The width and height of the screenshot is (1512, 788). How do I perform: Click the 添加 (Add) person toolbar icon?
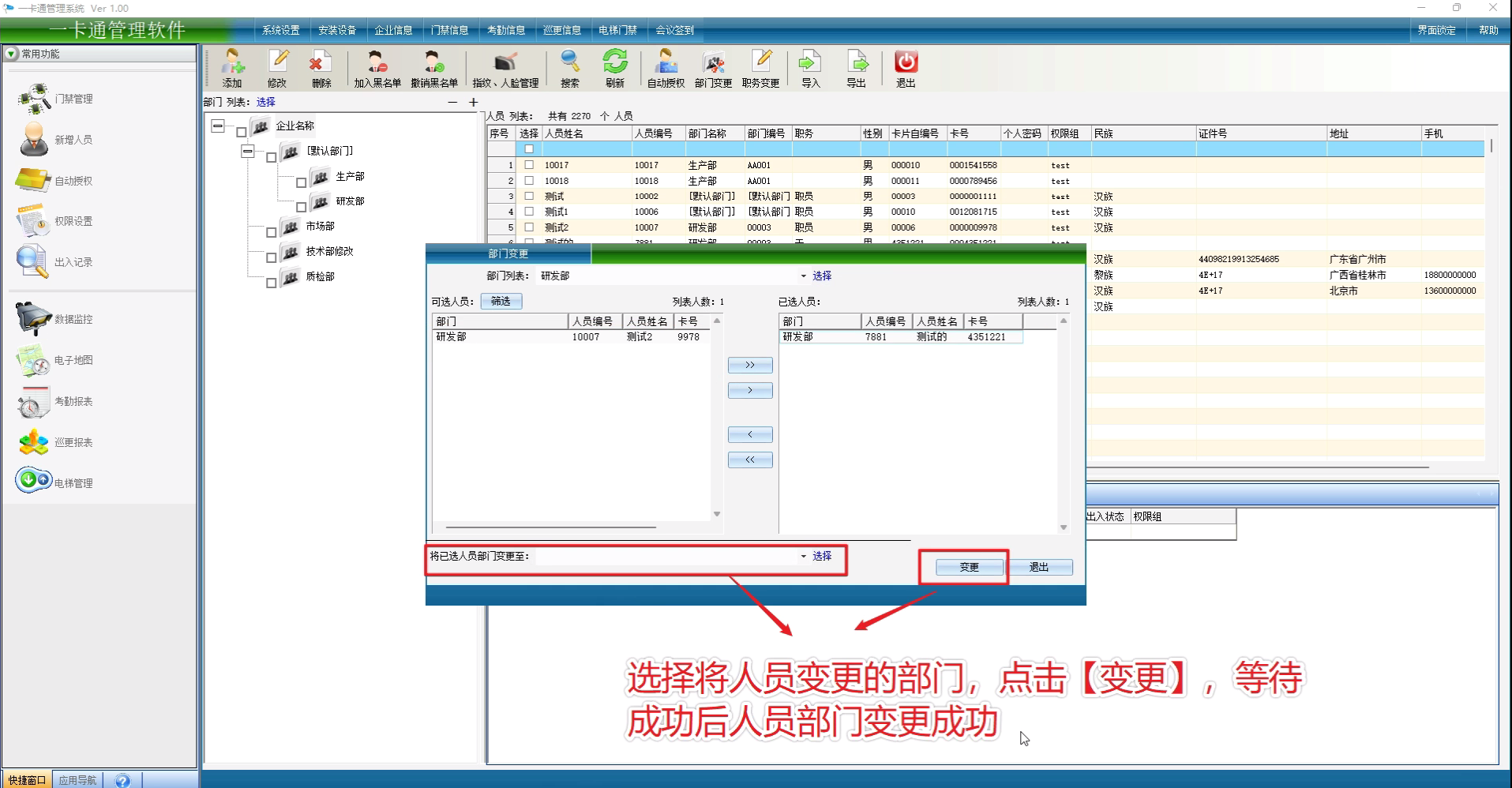point(232,68)
